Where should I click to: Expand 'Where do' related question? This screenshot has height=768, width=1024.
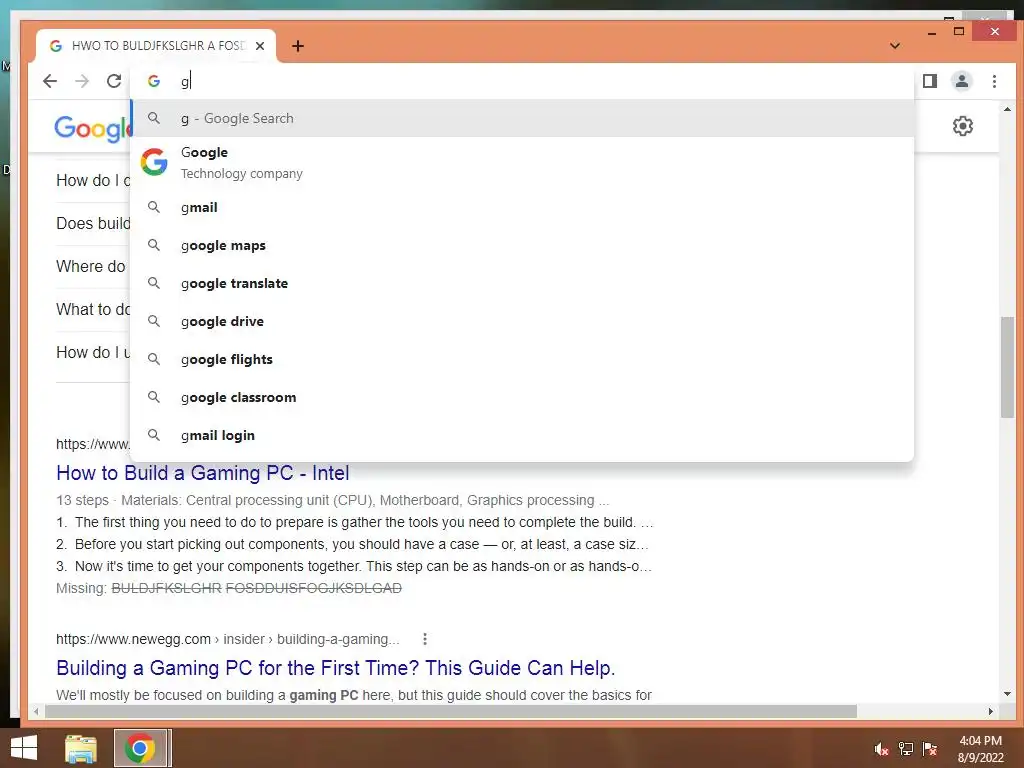coord(91,266)
